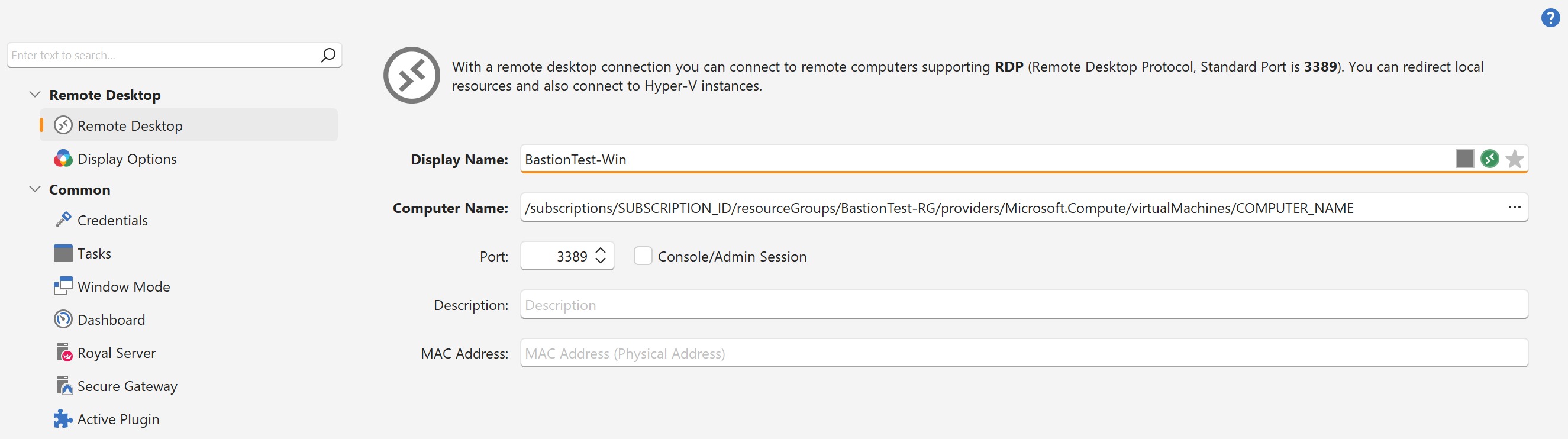The width and height of the screenshot is (1568, 439).
Task: Click into the Description text field
Action: [x=1022, y=305]
